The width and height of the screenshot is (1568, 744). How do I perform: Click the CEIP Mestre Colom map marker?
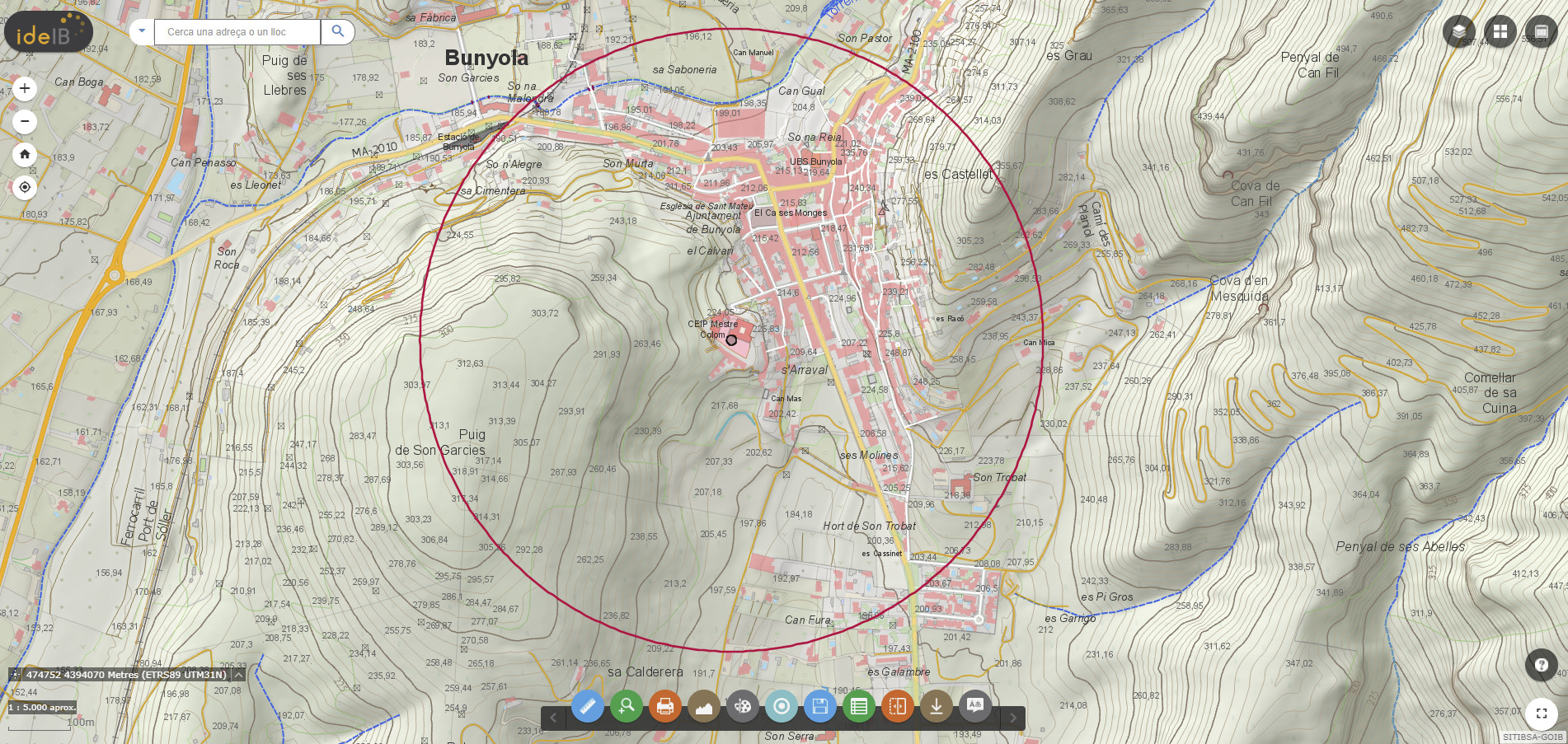pyautogui.click(x=731, y=339)
